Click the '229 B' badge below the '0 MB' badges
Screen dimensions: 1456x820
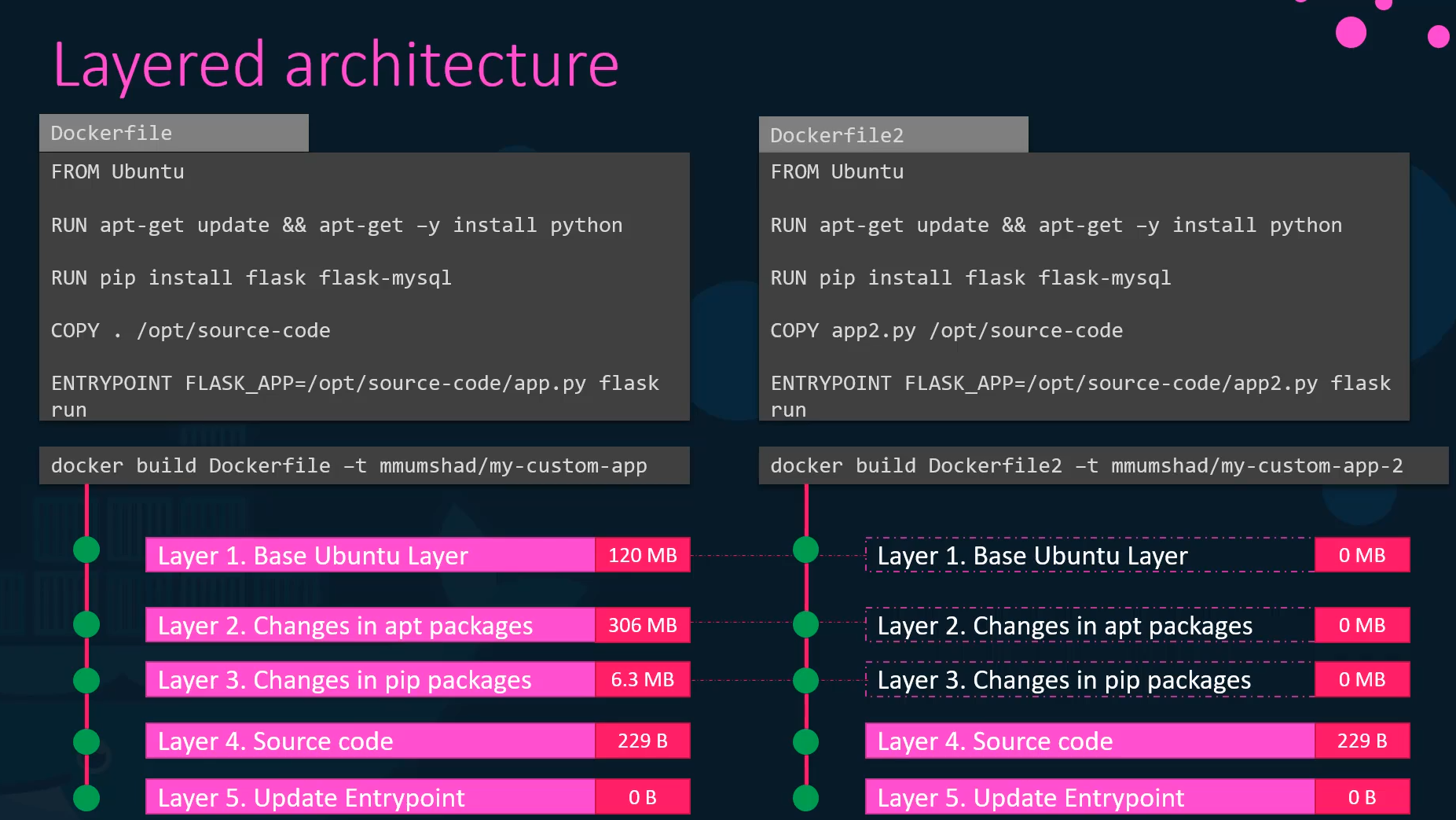(x=1362, y=741)
